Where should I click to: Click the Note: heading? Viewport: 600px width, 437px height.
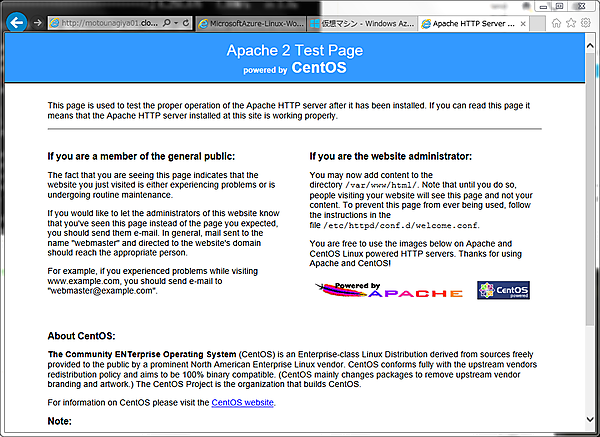coord(59,421)
